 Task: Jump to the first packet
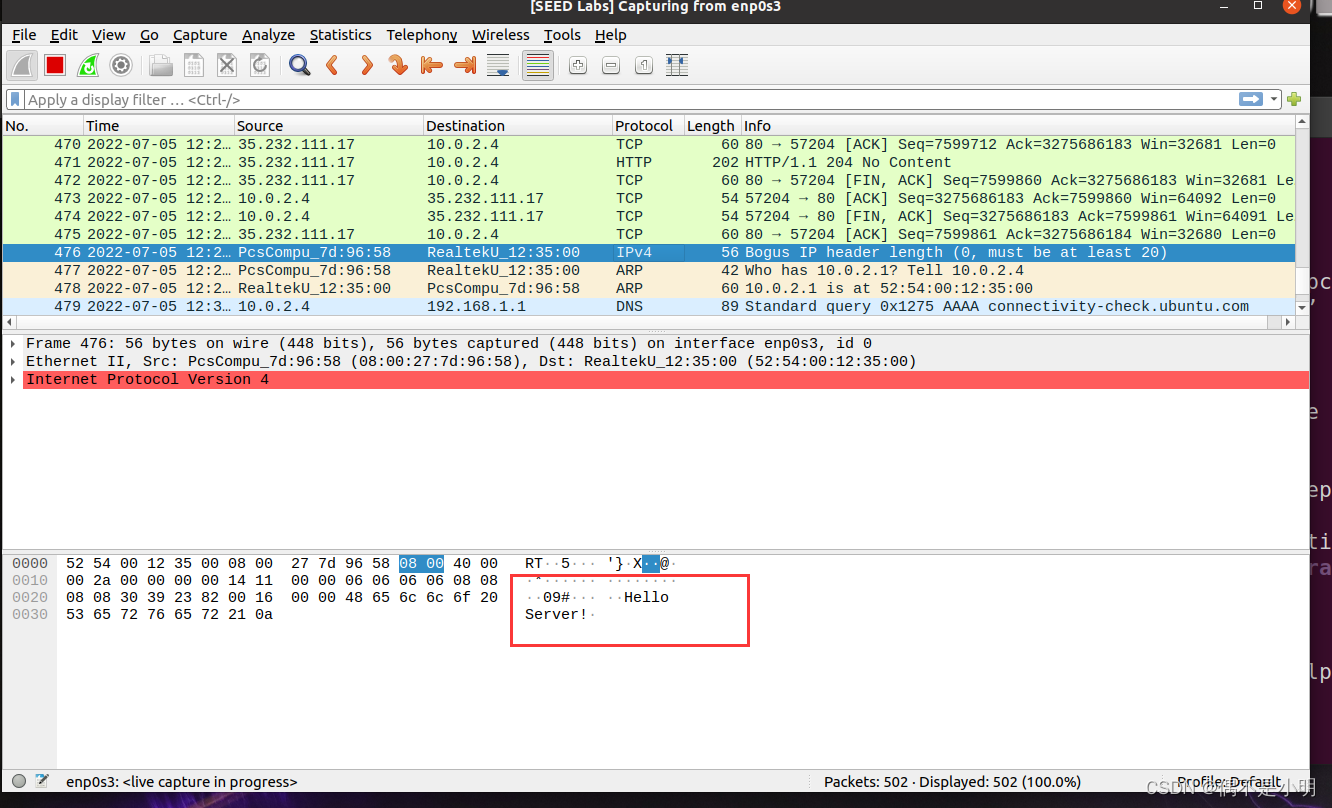(x=431, y=64)
